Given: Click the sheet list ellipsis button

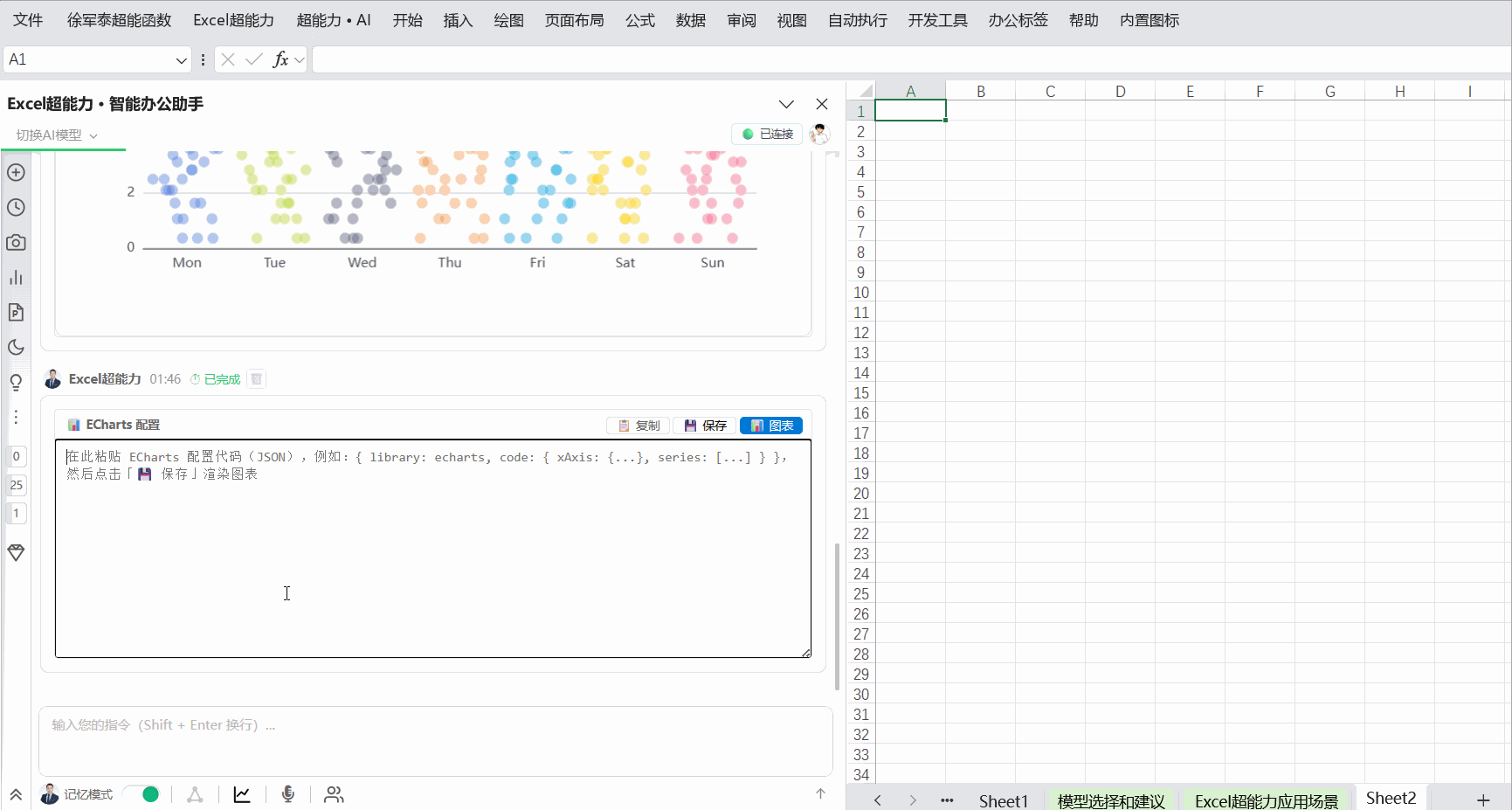Looking at the screenshot, I should 947,800.
